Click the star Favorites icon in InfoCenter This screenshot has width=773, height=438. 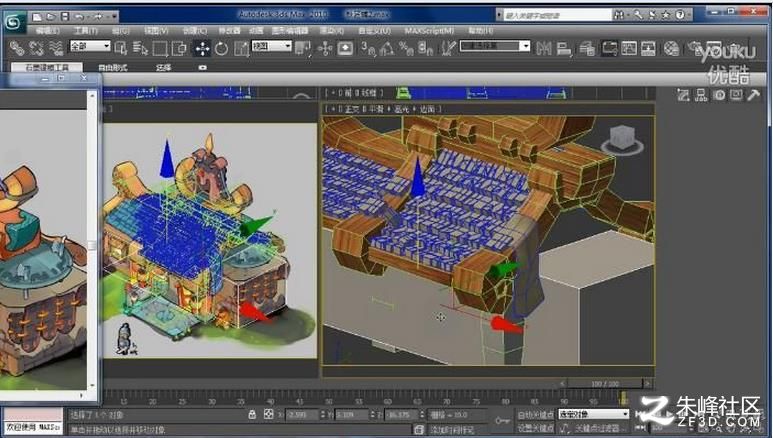[x=666, y=15]
